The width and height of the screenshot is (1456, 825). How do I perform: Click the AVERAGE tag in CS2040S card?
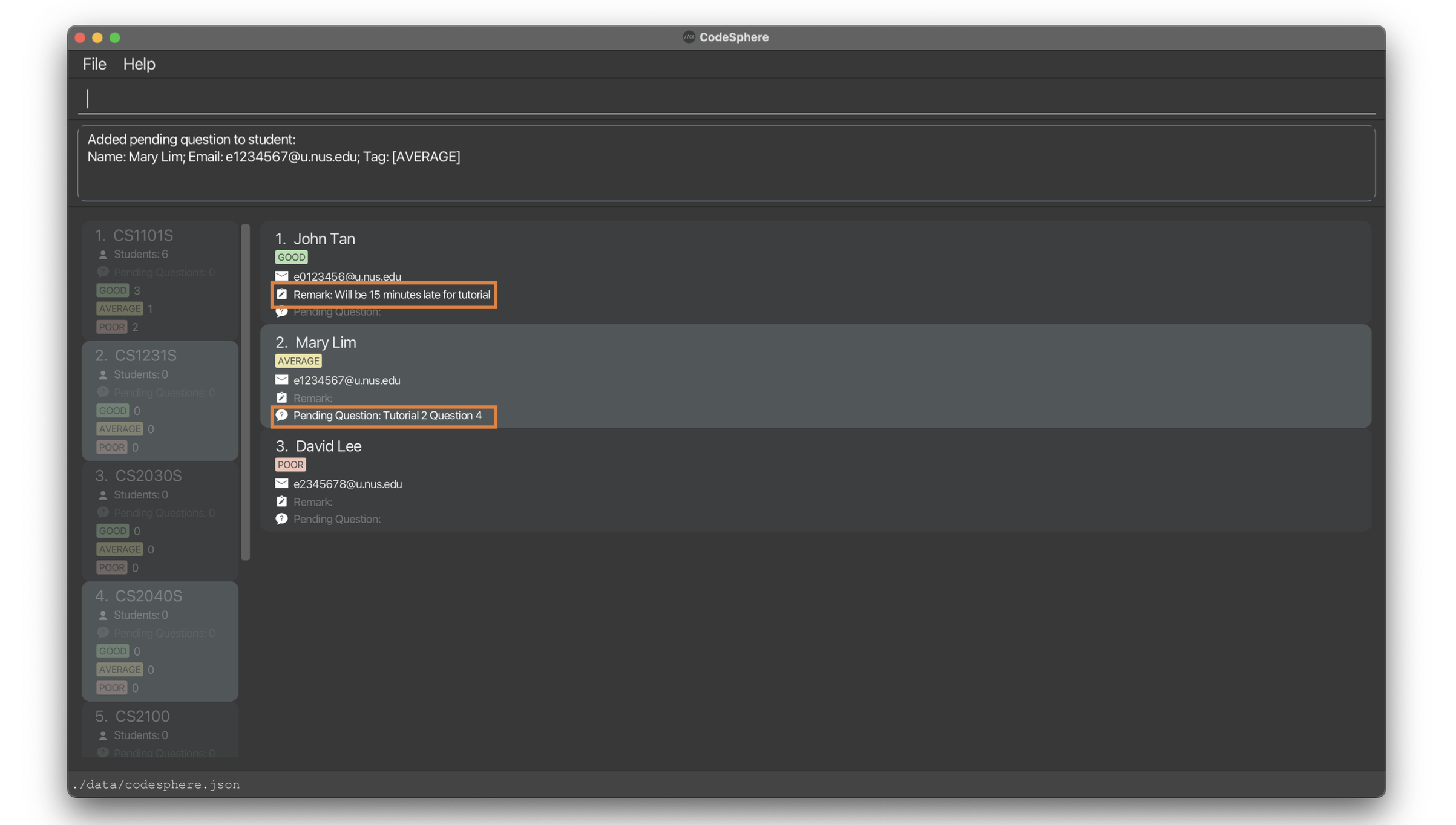pos(120,670)
